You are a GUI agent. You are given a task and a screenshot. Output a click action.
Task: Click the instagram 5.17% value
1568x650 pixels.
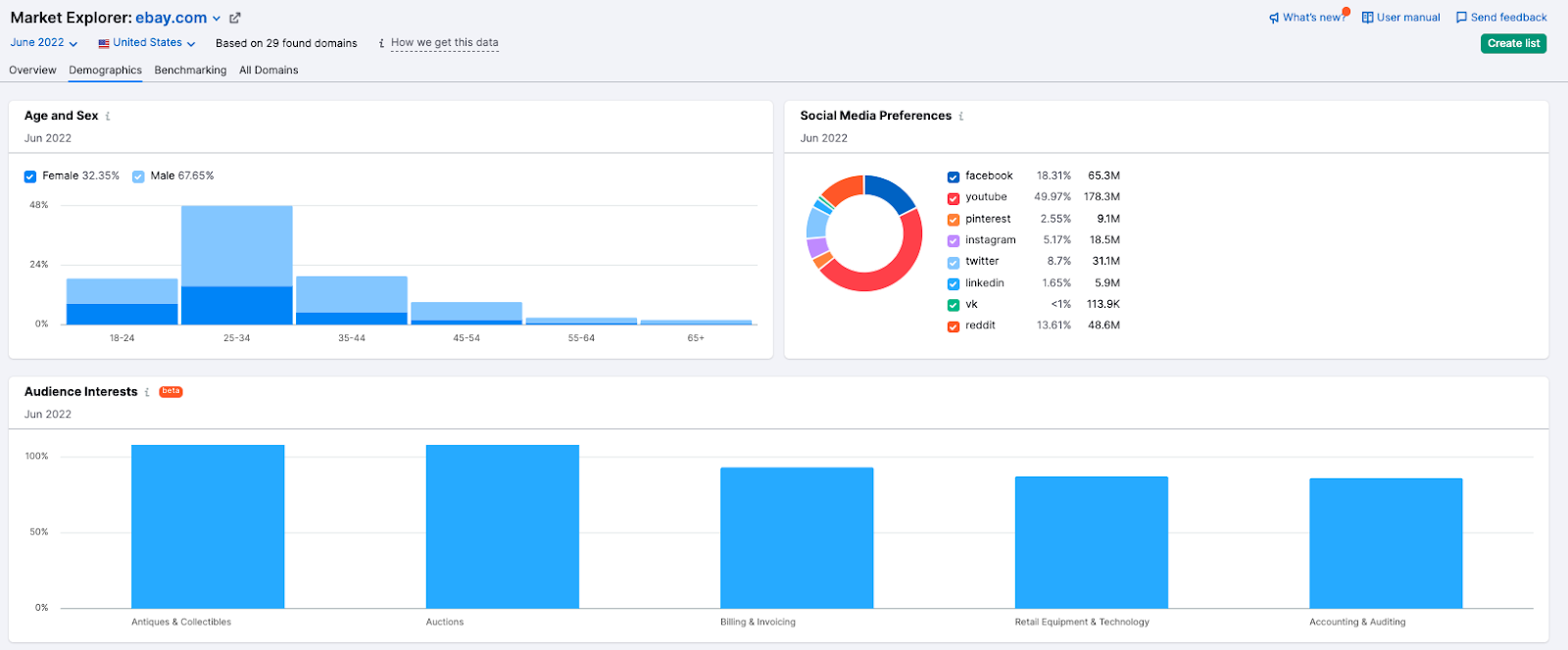(1056, 240)
